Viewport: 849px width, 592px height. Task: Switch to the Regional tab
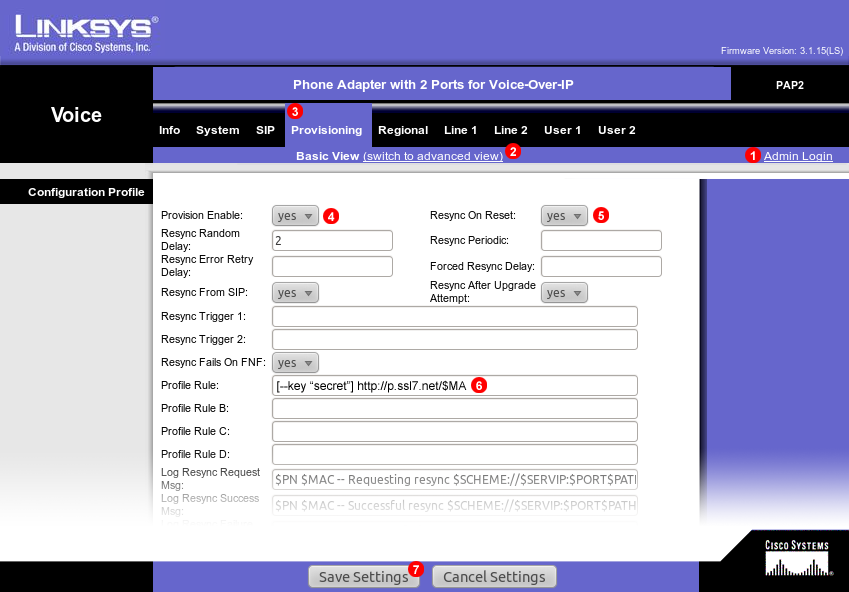click(402, 129)
